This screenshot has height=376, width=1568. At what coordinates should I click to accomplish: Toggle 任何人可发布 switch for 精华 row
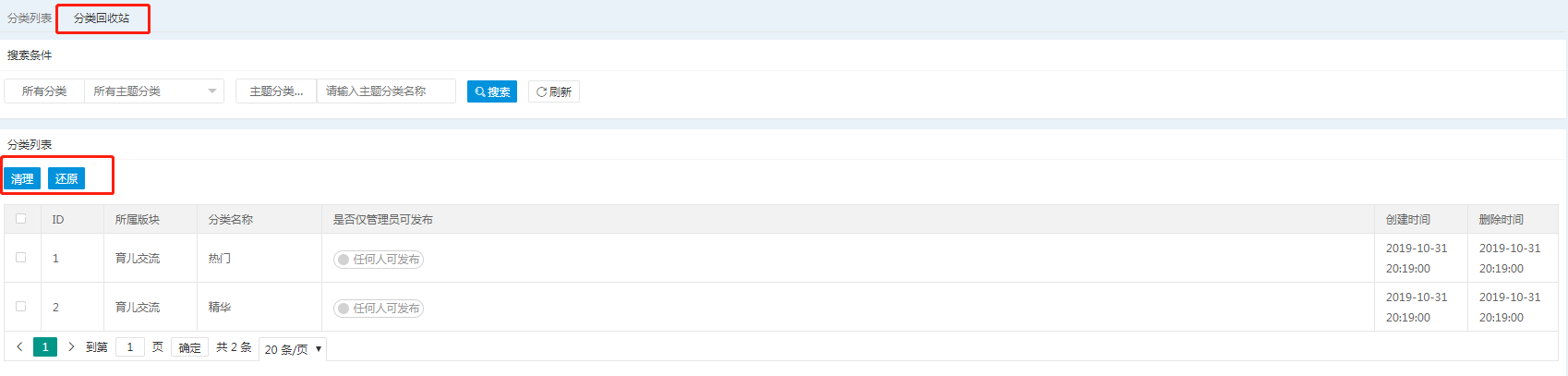point(379,309)
